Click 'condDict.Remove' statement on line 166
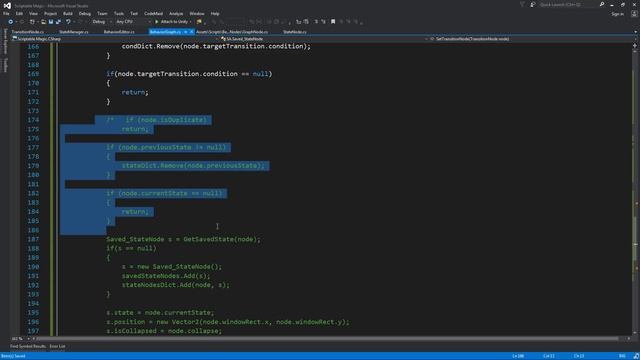This screenshot has height=360, width=640. click(216, 46)
